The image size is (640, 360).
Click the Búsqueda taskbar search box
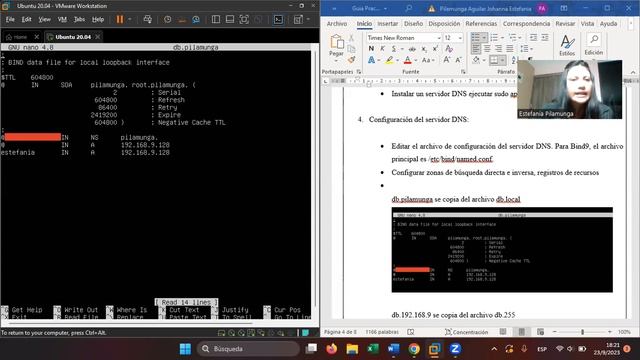pos(249,349)
